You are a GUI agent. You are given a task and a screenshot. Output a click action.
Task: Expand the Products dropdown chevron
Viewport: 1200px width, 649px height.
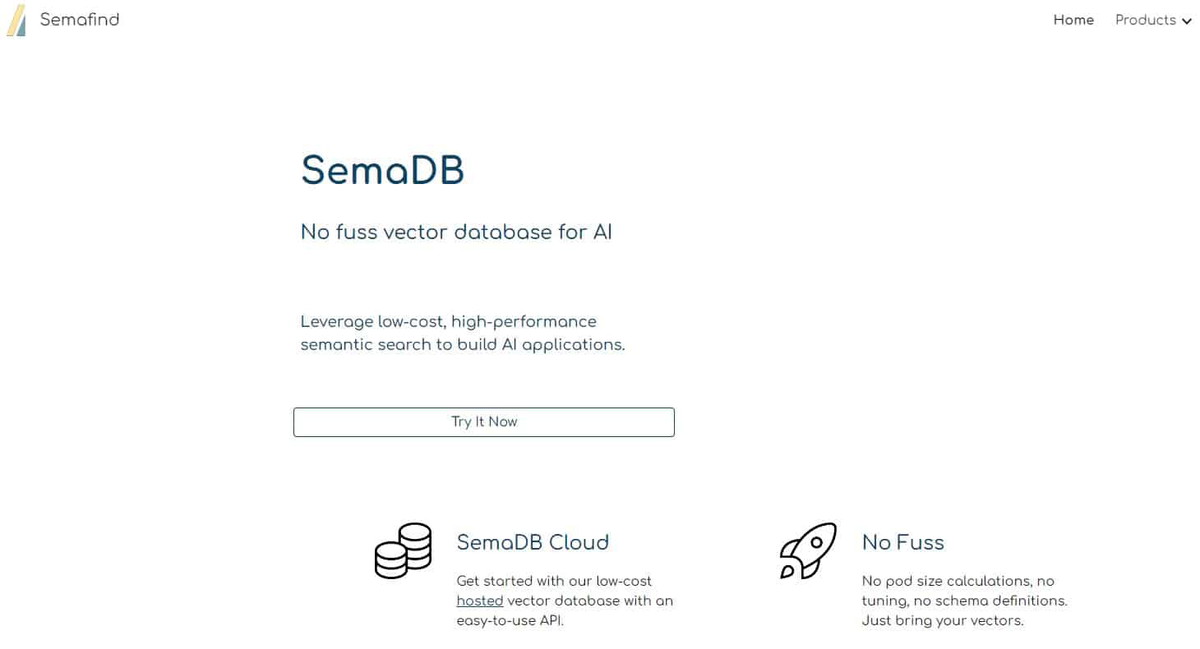(x=1187, y=21)
